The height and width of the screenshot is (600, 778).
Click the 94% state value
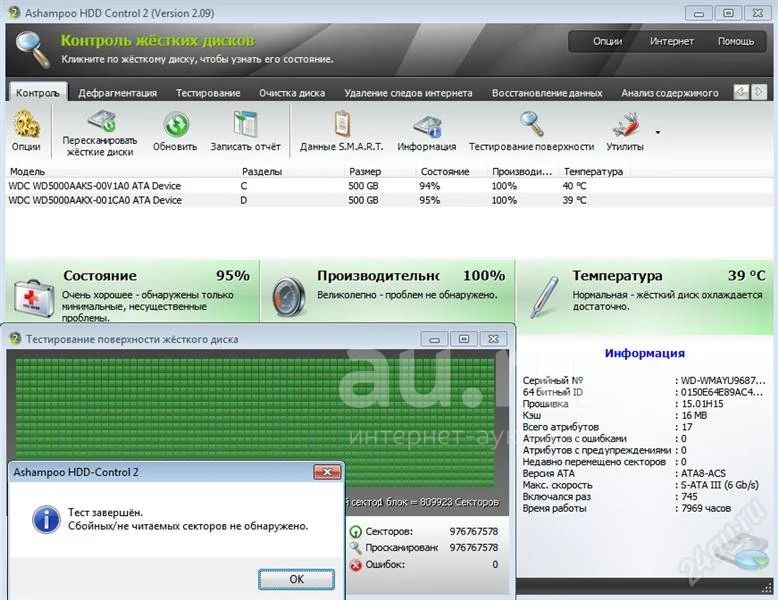pyautogui.click(x=430, y=186)
